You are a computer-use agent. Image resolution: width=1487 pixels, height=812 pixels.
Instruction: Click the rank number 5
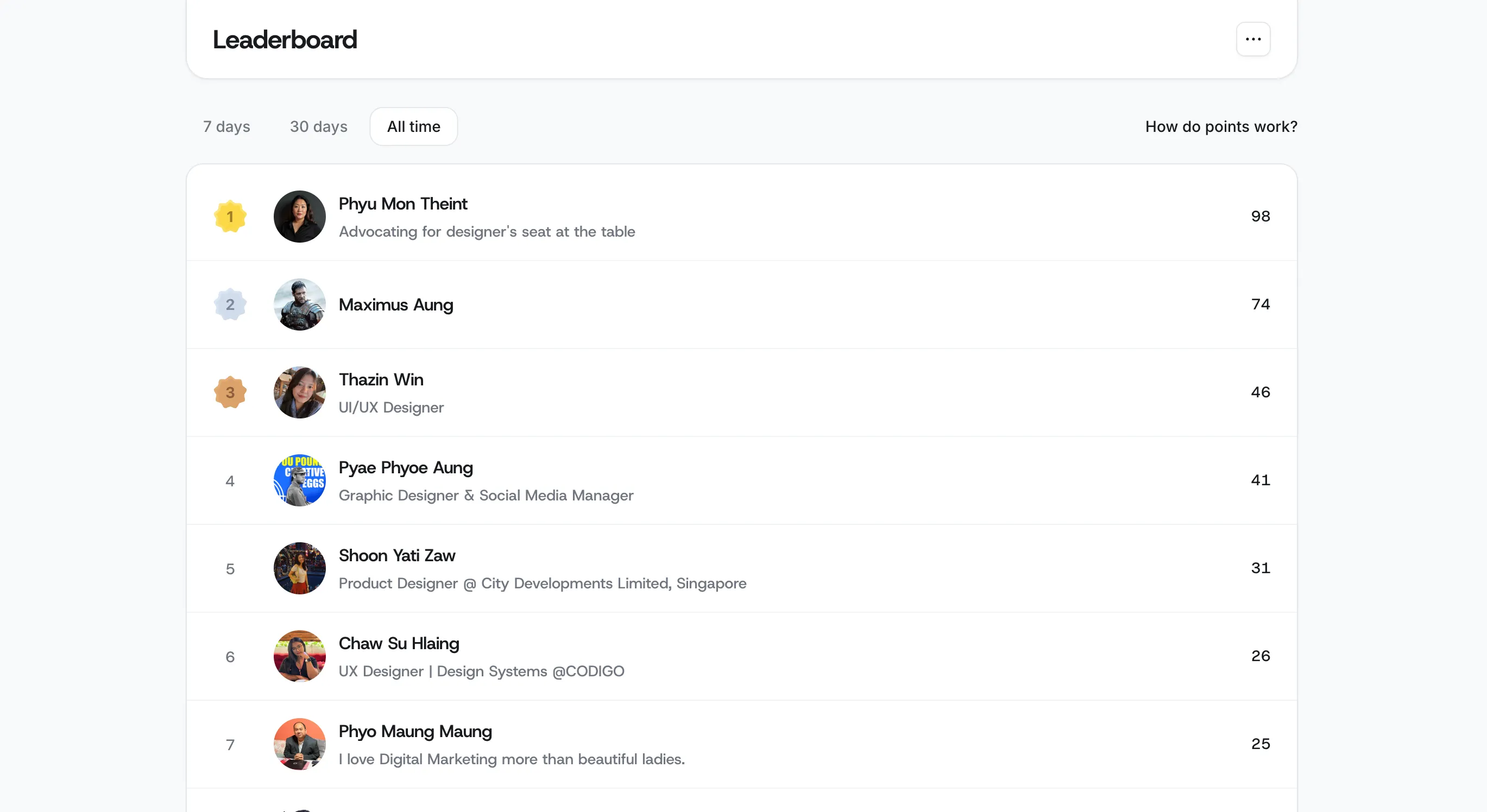click(x=230, y=569)
